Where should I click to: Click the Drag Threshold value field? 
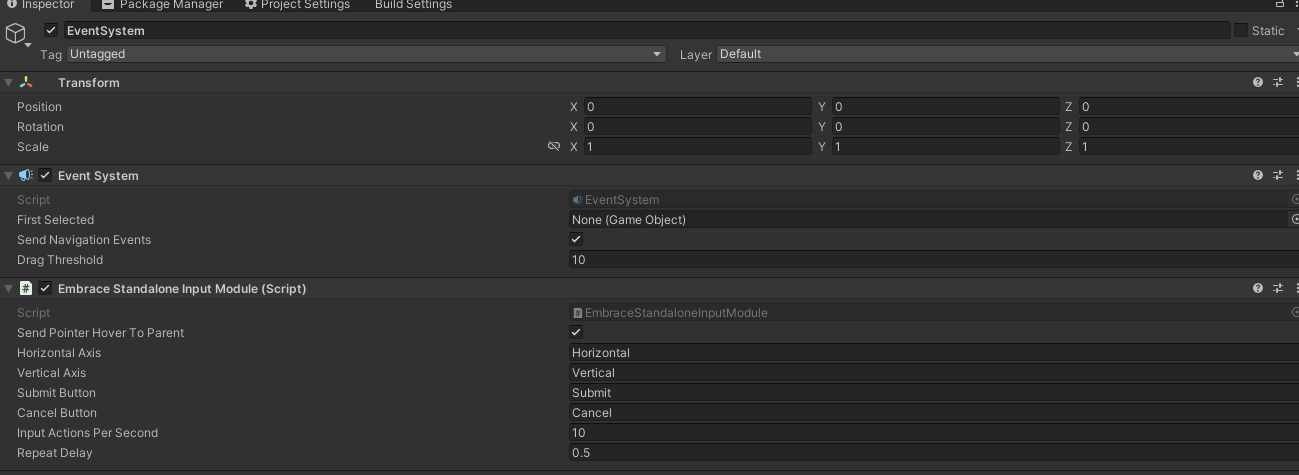click(x=934, y=260)
